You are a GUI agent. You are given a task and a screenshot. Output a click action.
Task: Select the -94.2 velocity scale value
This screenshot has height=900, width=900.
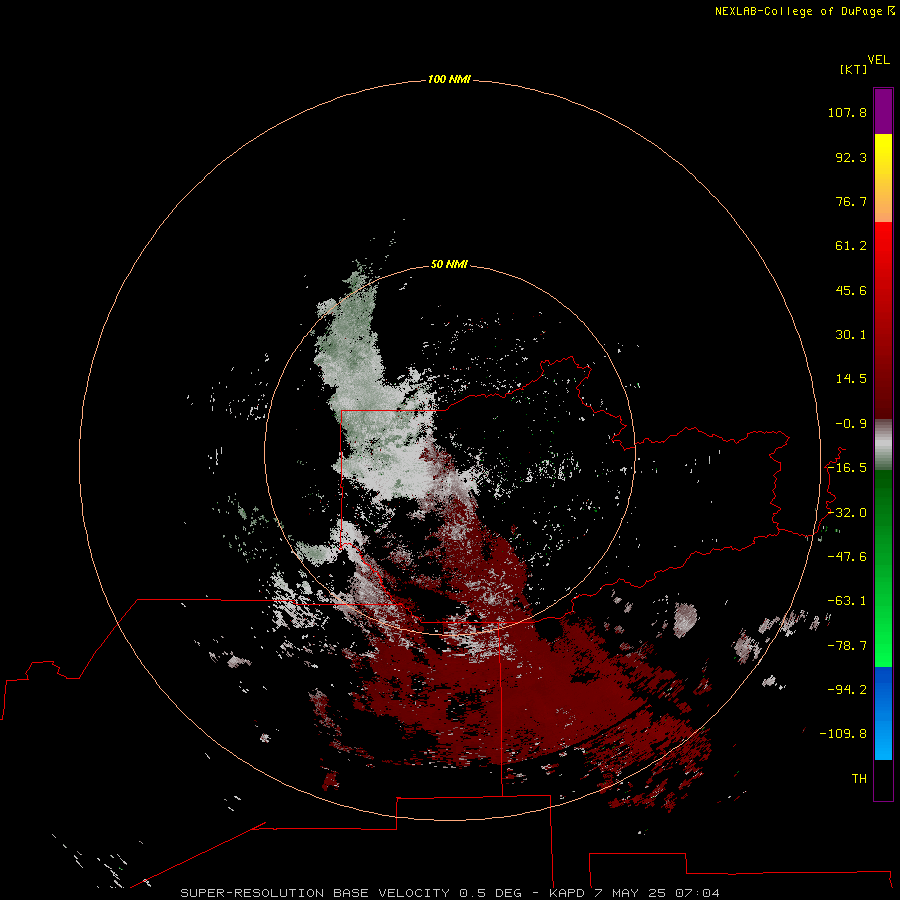click(x=847, y=689)
